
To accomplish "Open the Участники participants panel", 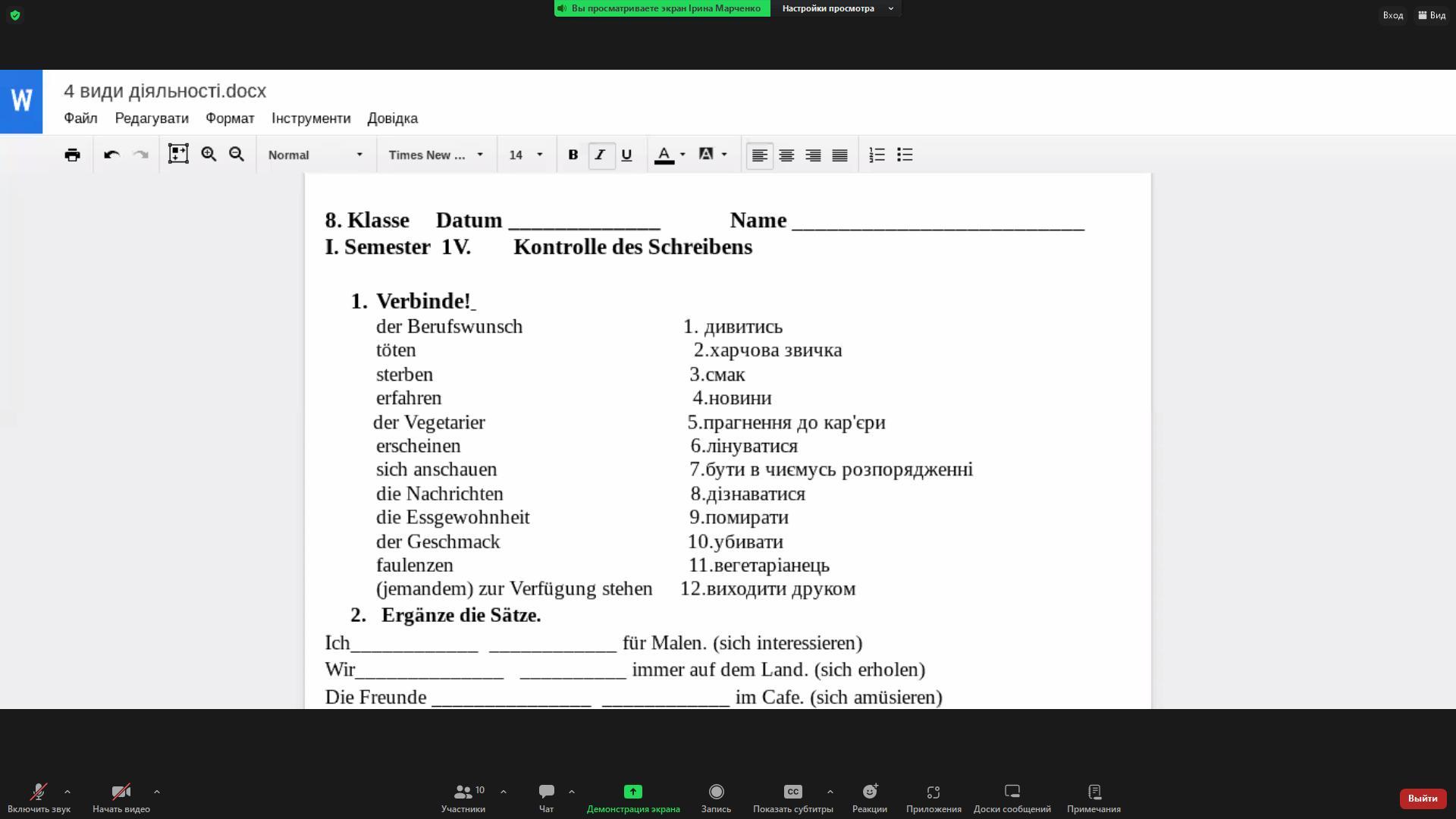I will click(x=463, y=799).
